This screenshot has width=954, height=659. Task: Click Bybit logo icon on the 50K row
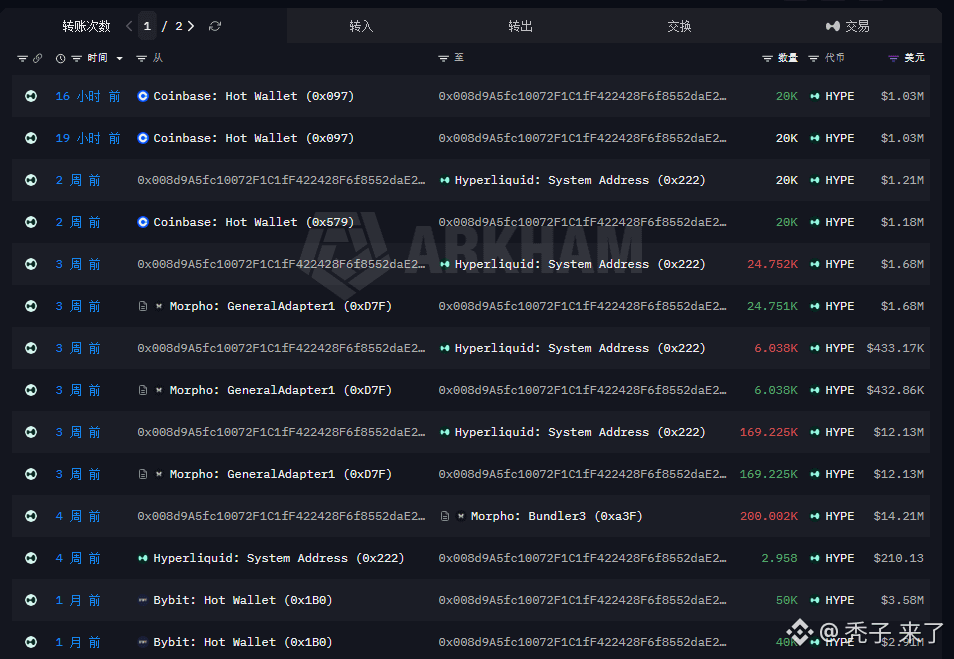coord(142,600)
